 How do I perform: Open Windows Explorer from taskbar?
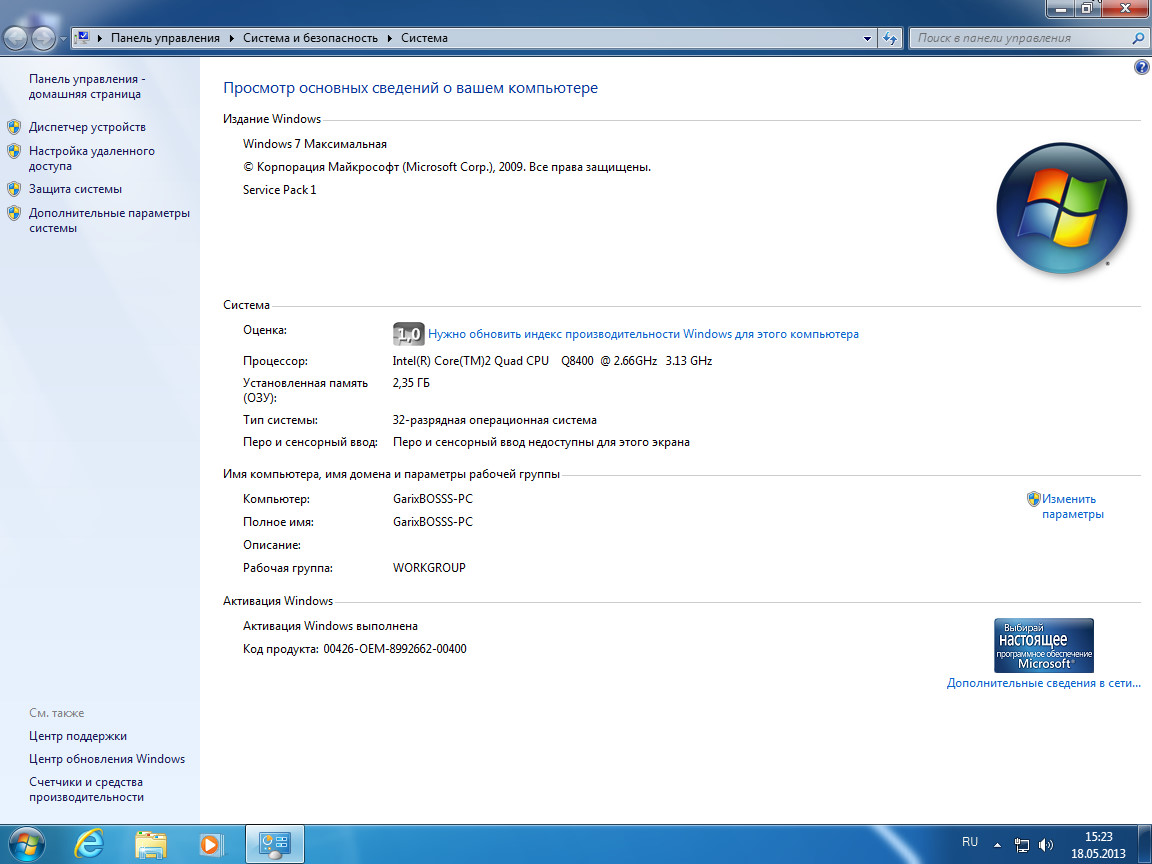[x=151, y=845]
